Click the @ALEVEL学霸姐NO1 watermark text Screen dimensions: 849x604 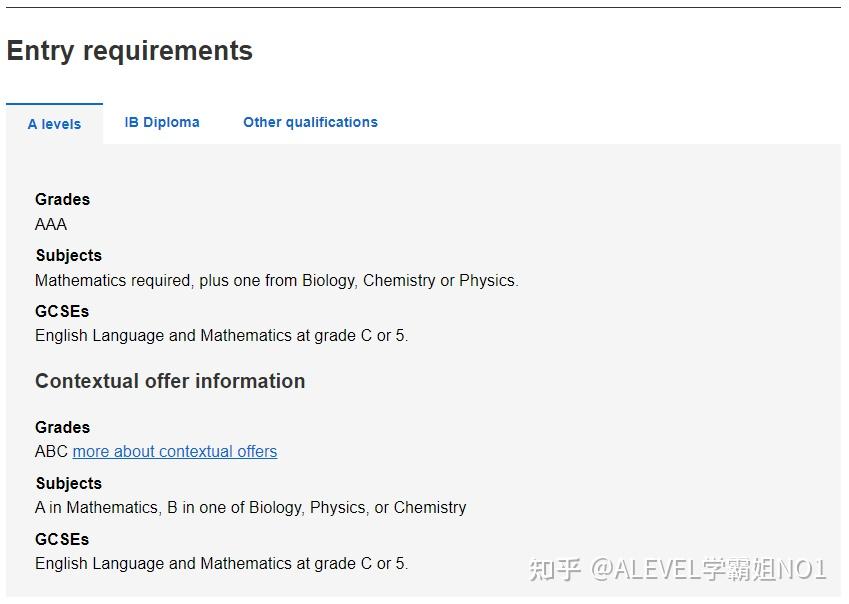709,570
